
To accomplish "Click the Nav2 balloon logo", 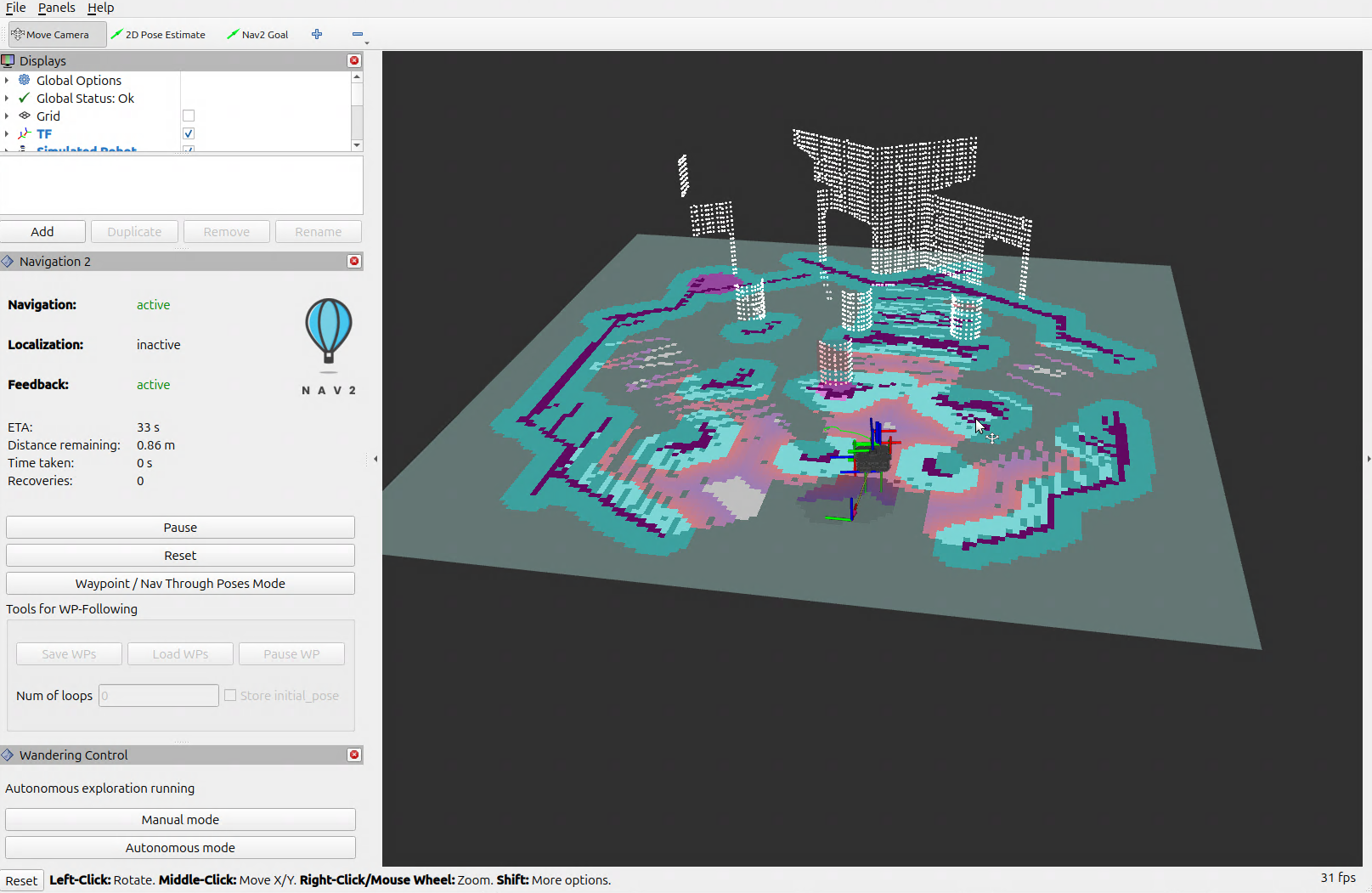I will coord(329,335).
